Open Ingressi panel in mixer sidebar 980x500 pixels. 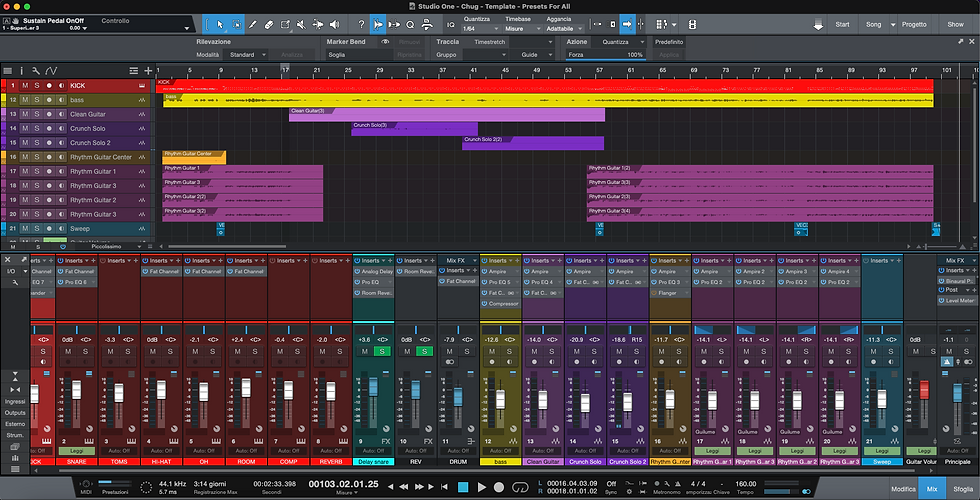coord(15,401)
